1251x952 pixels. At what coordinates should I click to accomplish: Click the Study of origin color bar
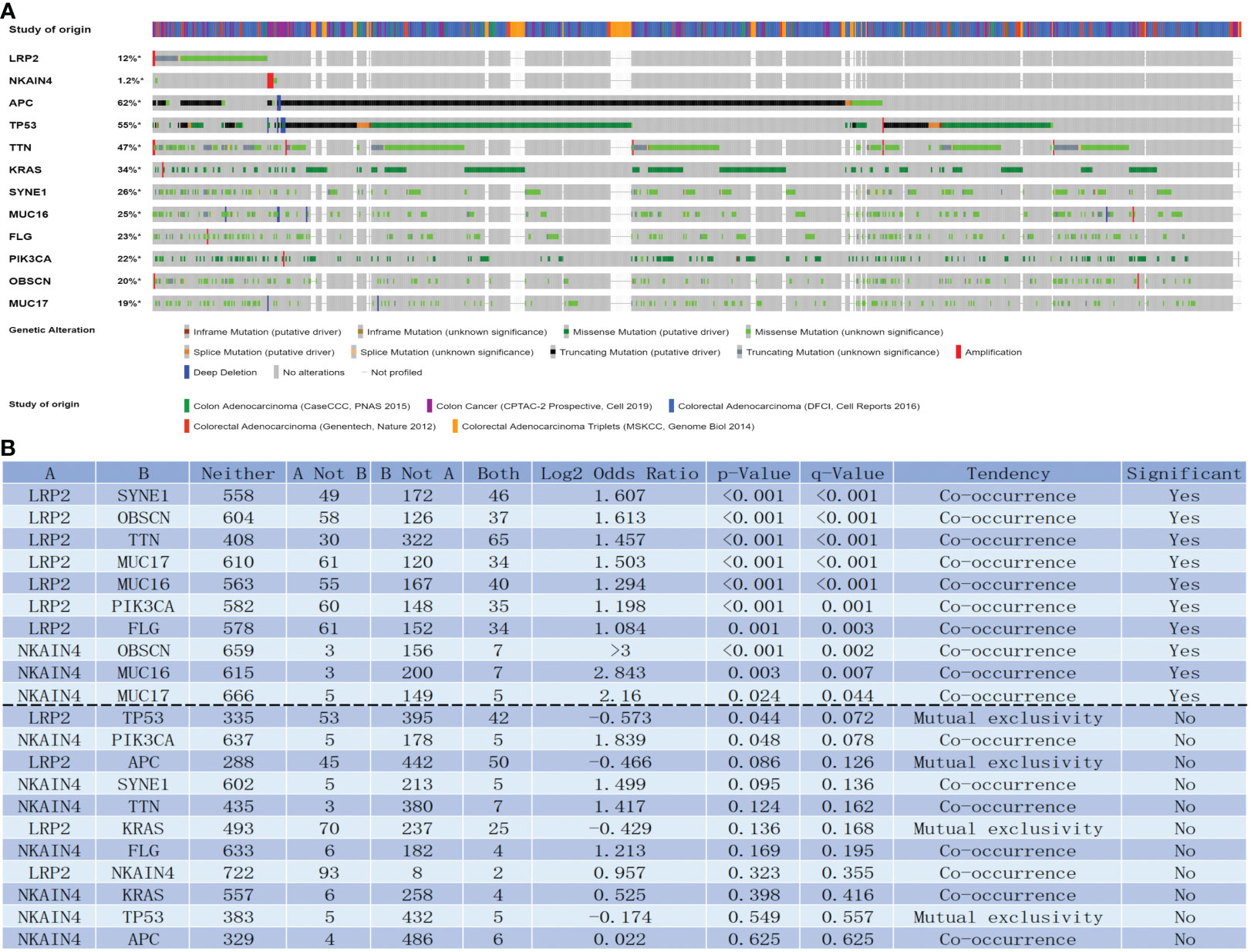pos(696,29)
